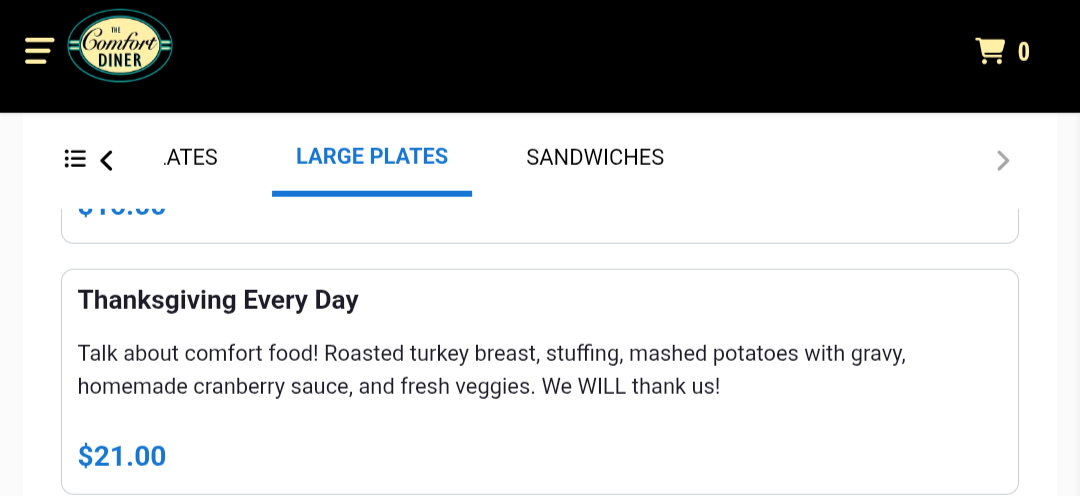Click the Comfort Diner logo
Screen dimensions: 1080x496
pos(120,46)
